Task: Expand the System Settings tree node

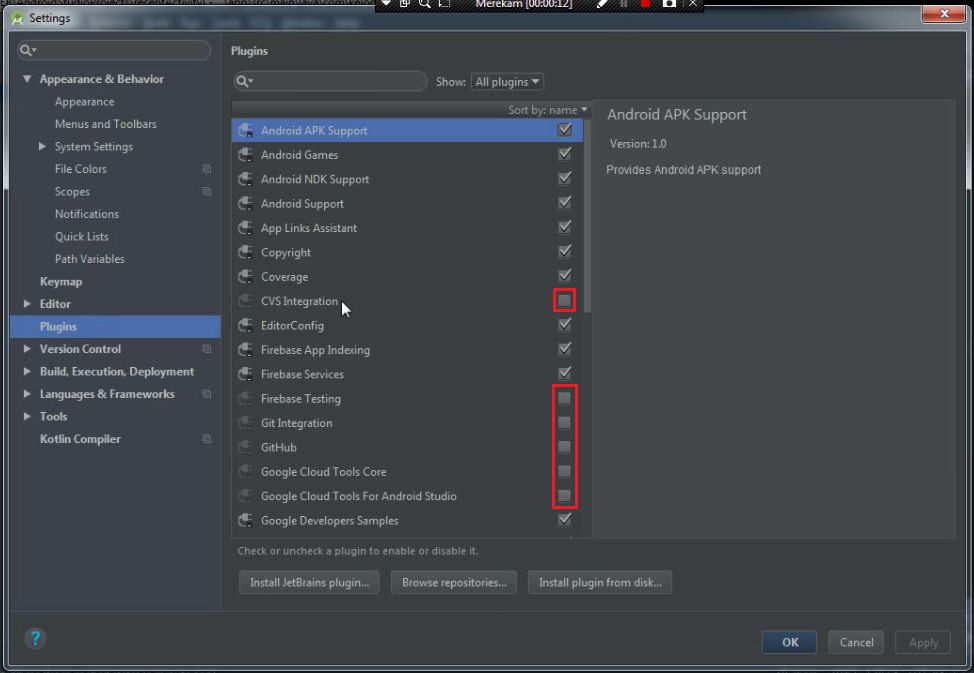Action: coord(42,146)
